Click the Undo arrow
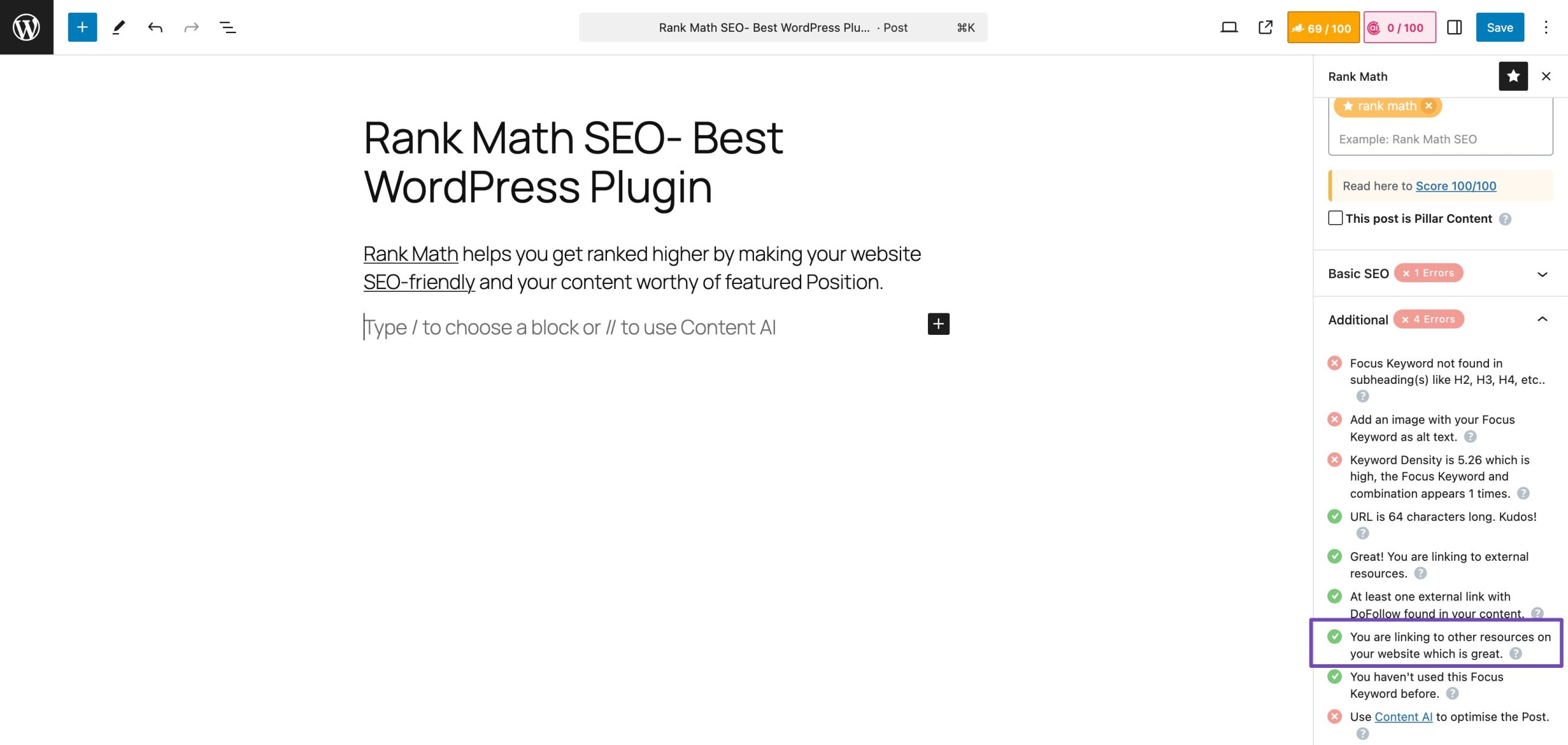This screenshot has width=1568, height=745. click(155, 27)
